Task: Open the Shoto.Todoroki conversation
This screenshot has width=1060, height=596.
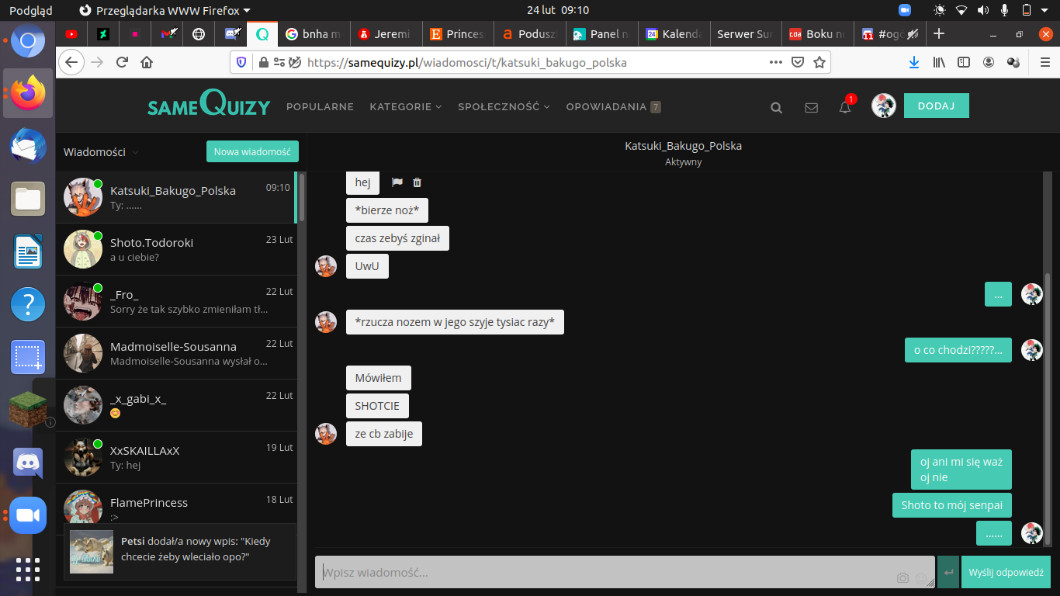Action: pyautogui.click(x=178, y=249)
